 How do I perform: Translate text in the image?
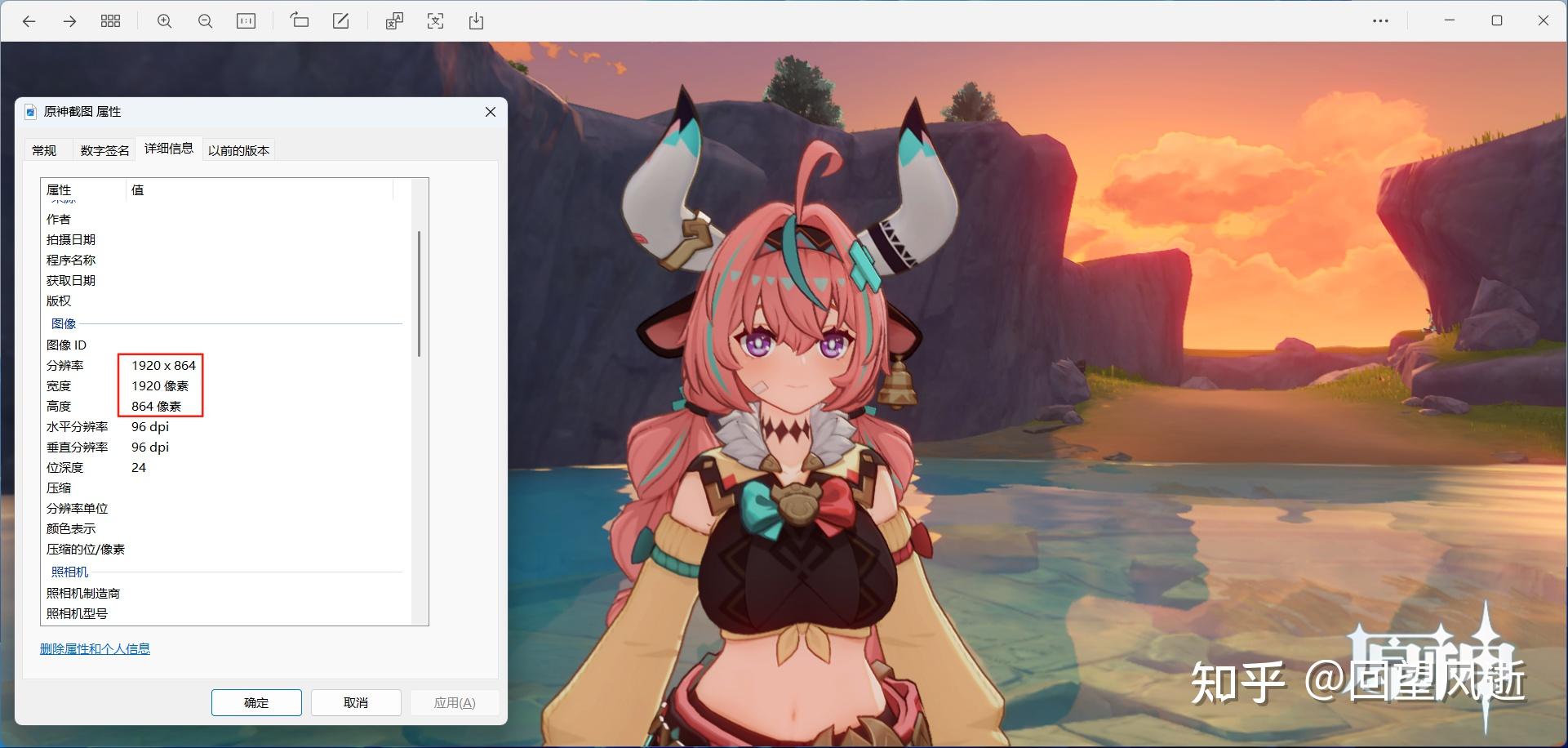[x=394, y=21]
